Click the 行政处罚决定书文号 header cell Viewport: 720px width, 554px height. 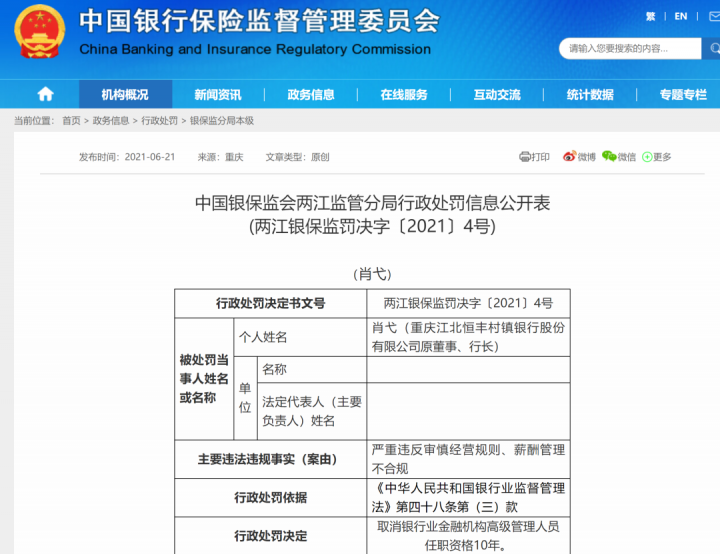pos(270,303)
